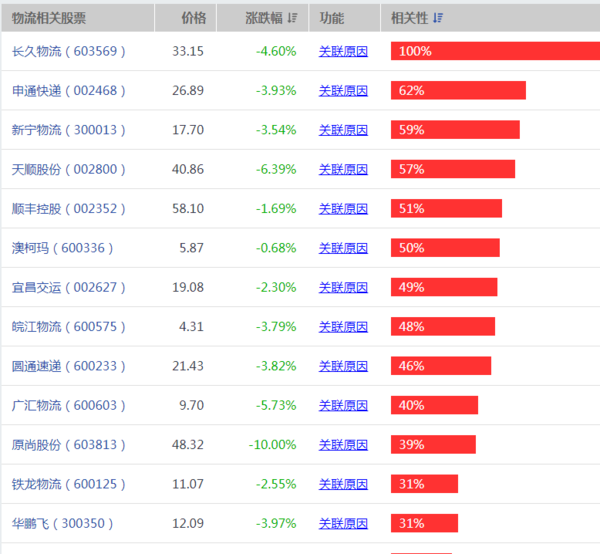600x554 pixels.
Task: Open 关联原因 link for 宜昌交运
Action: click(x=343, y=287)
